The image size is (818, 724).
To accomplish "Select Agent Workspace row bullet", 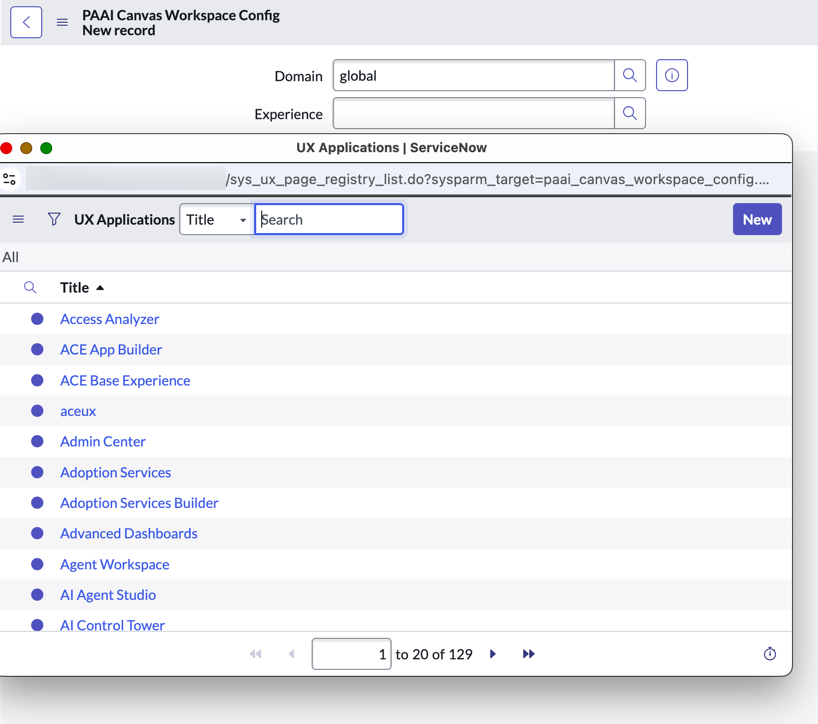I will [x=37, y=564].
